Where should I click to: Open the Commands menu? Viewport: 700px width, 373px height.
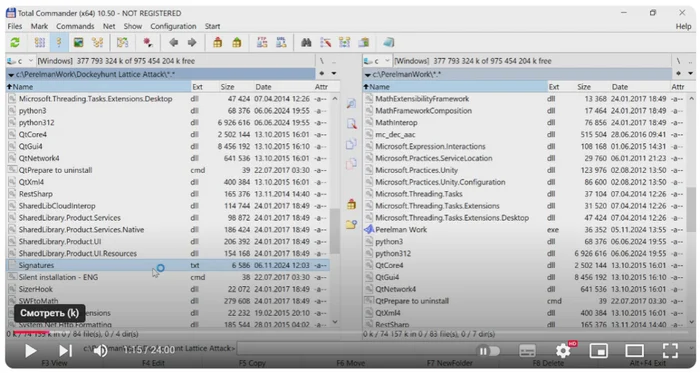point(75,26)
